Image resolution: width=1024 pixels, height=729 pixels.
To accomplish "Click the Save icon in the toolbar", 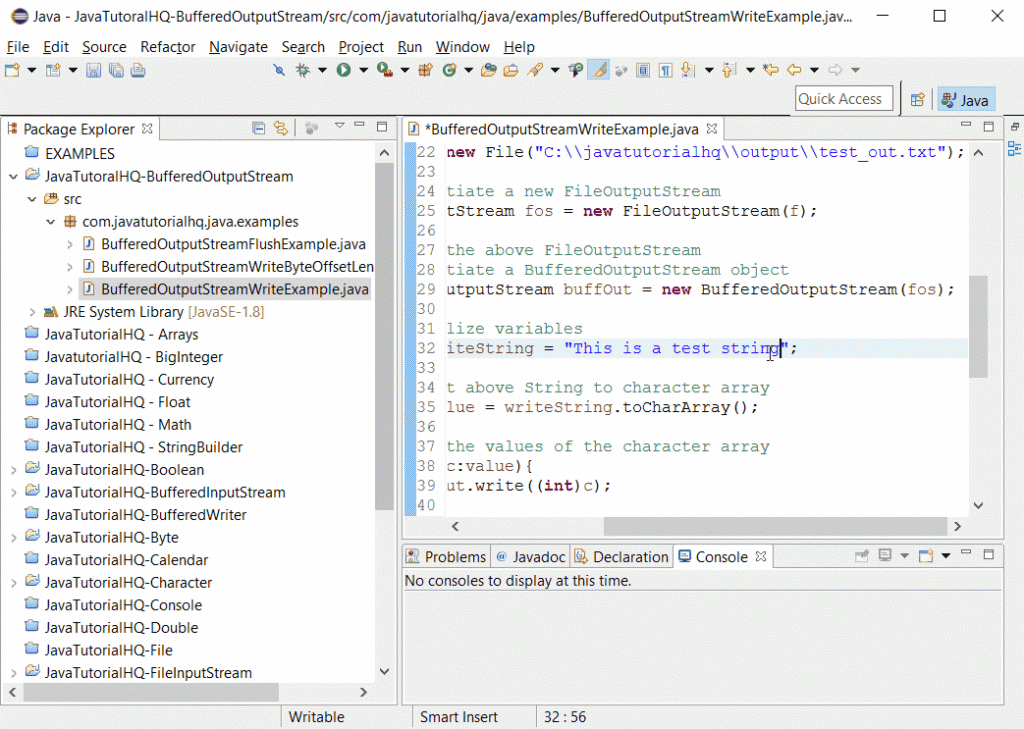I will click(94, 71).
